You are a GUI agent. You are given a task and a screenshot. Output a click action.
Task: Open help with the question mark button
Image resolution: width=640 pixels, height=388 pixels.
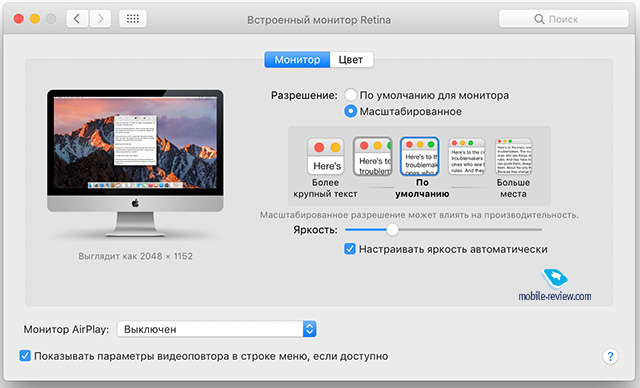610,357
